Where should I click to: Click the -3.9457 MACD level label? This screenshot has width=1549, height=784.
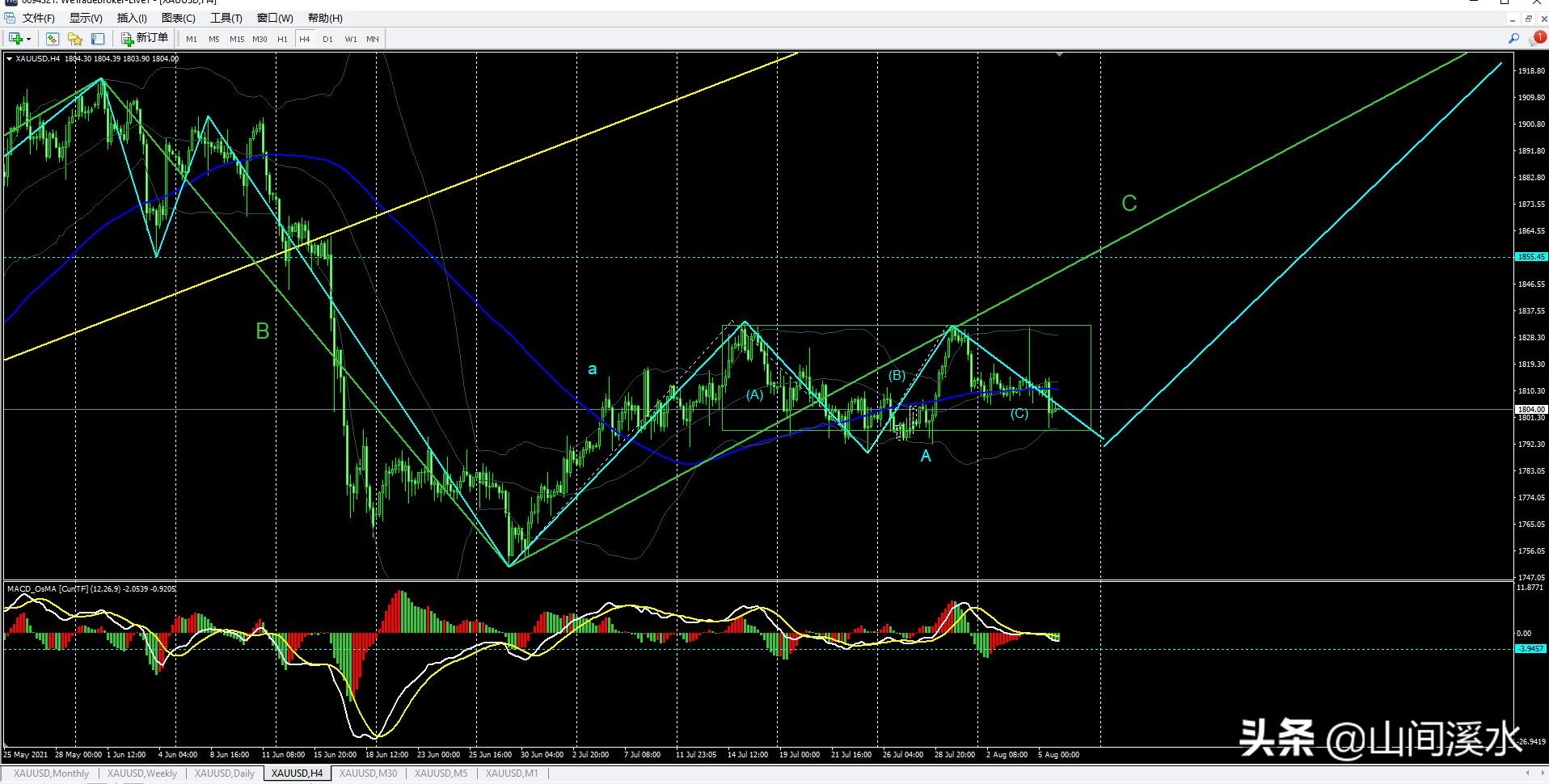[x=1531, y=649]
